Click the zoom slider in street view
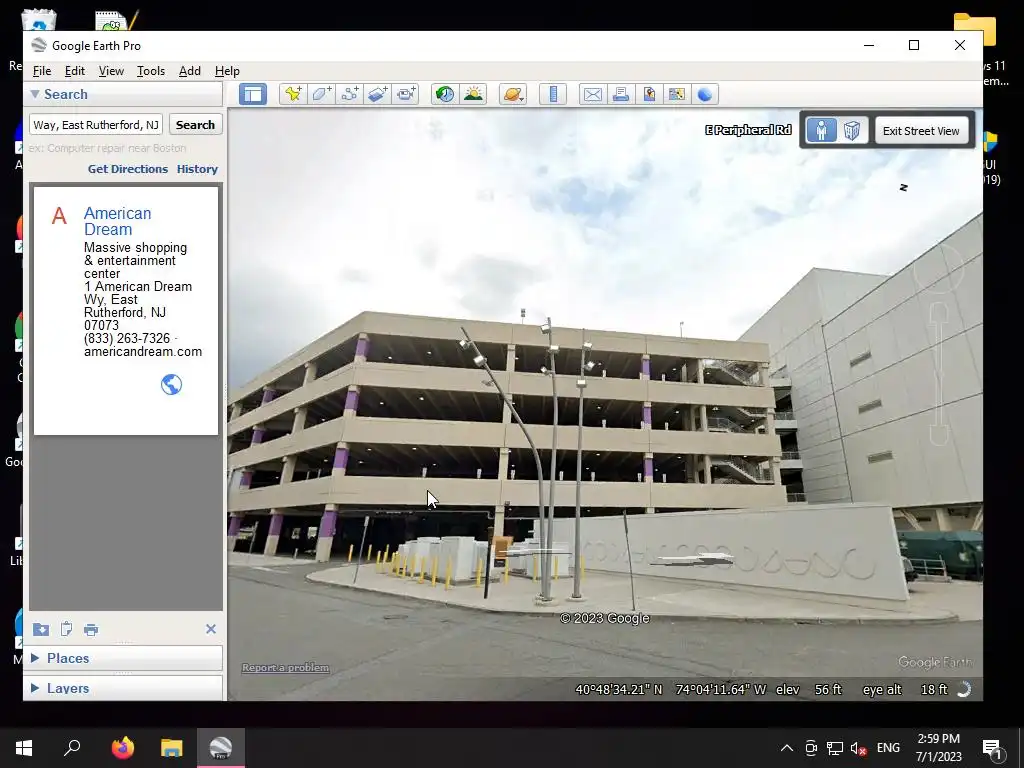The height and width of the screenshot is (768, 1024). pos(938,374)
